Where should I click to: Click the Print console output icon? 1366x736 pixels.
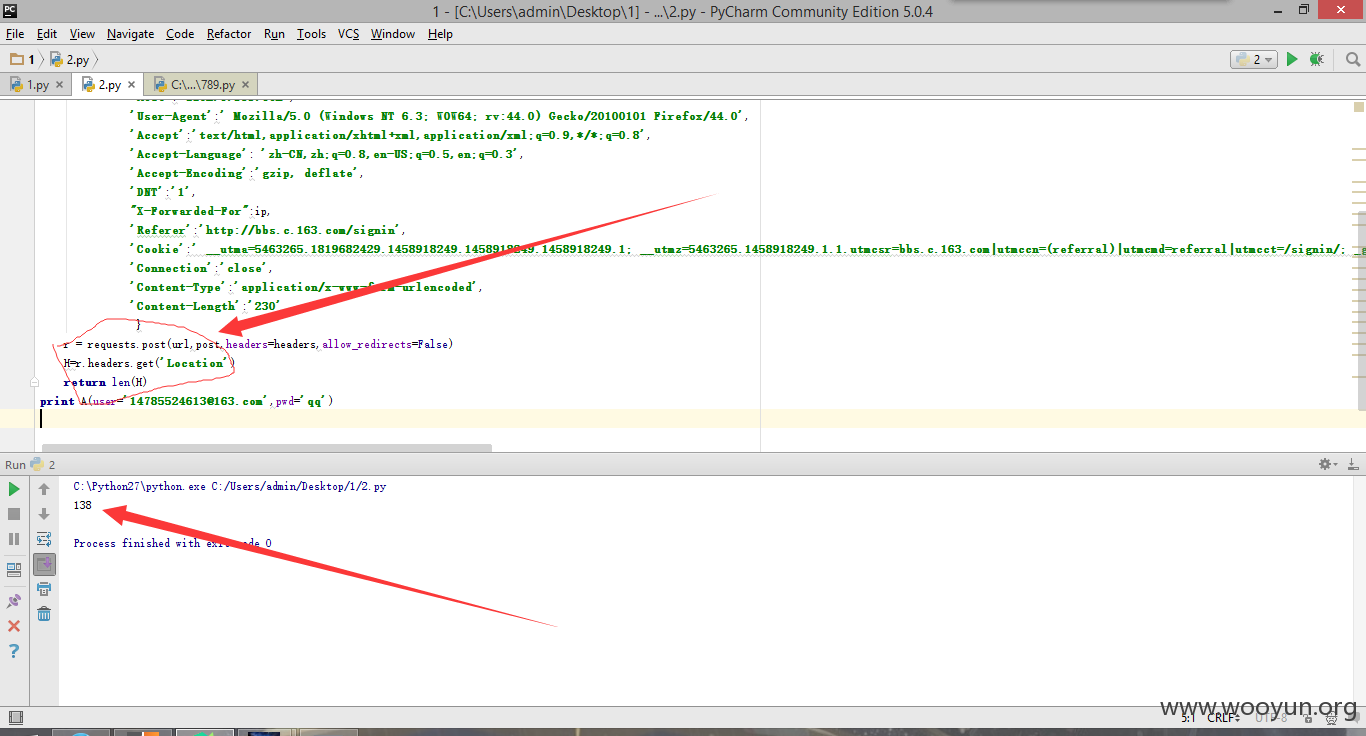coord(44,589)
